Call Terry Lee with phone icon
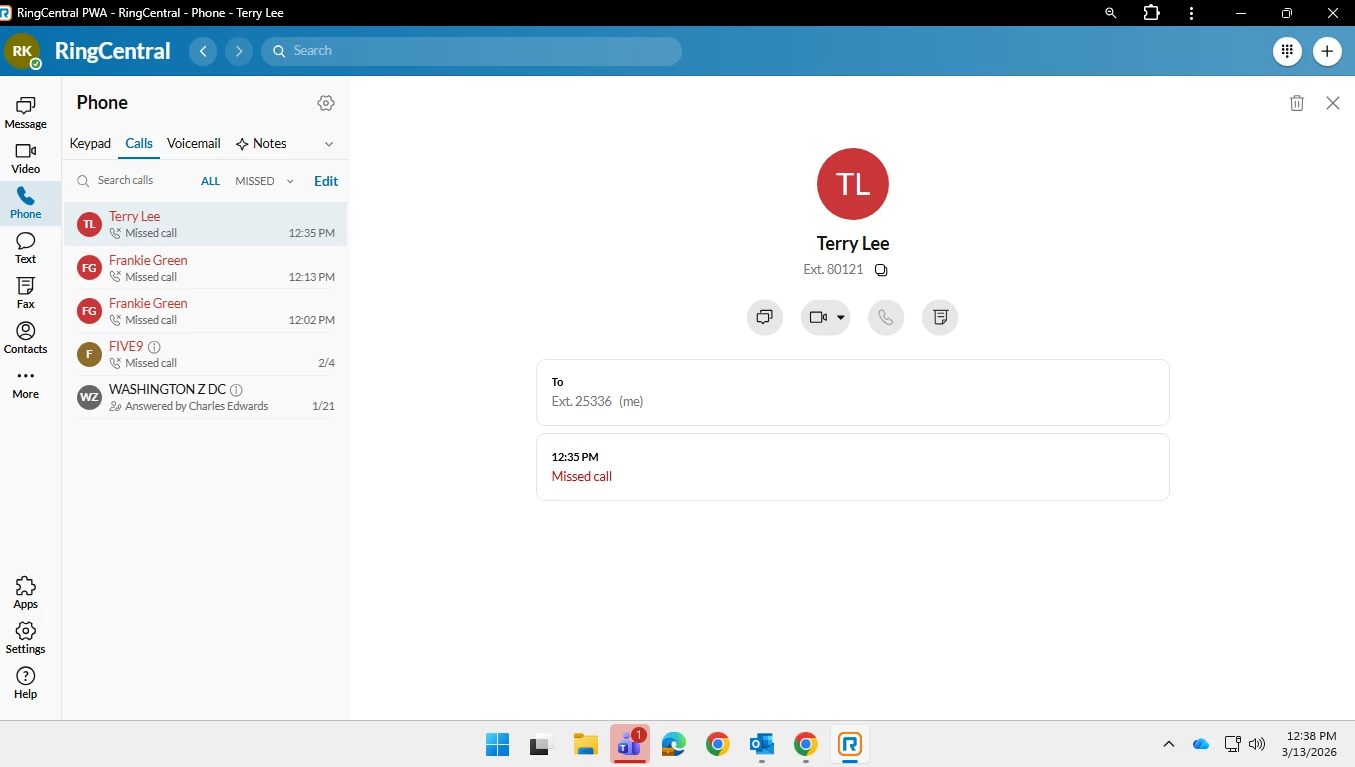Viewport: 1355px width, 767px height. 886,317
